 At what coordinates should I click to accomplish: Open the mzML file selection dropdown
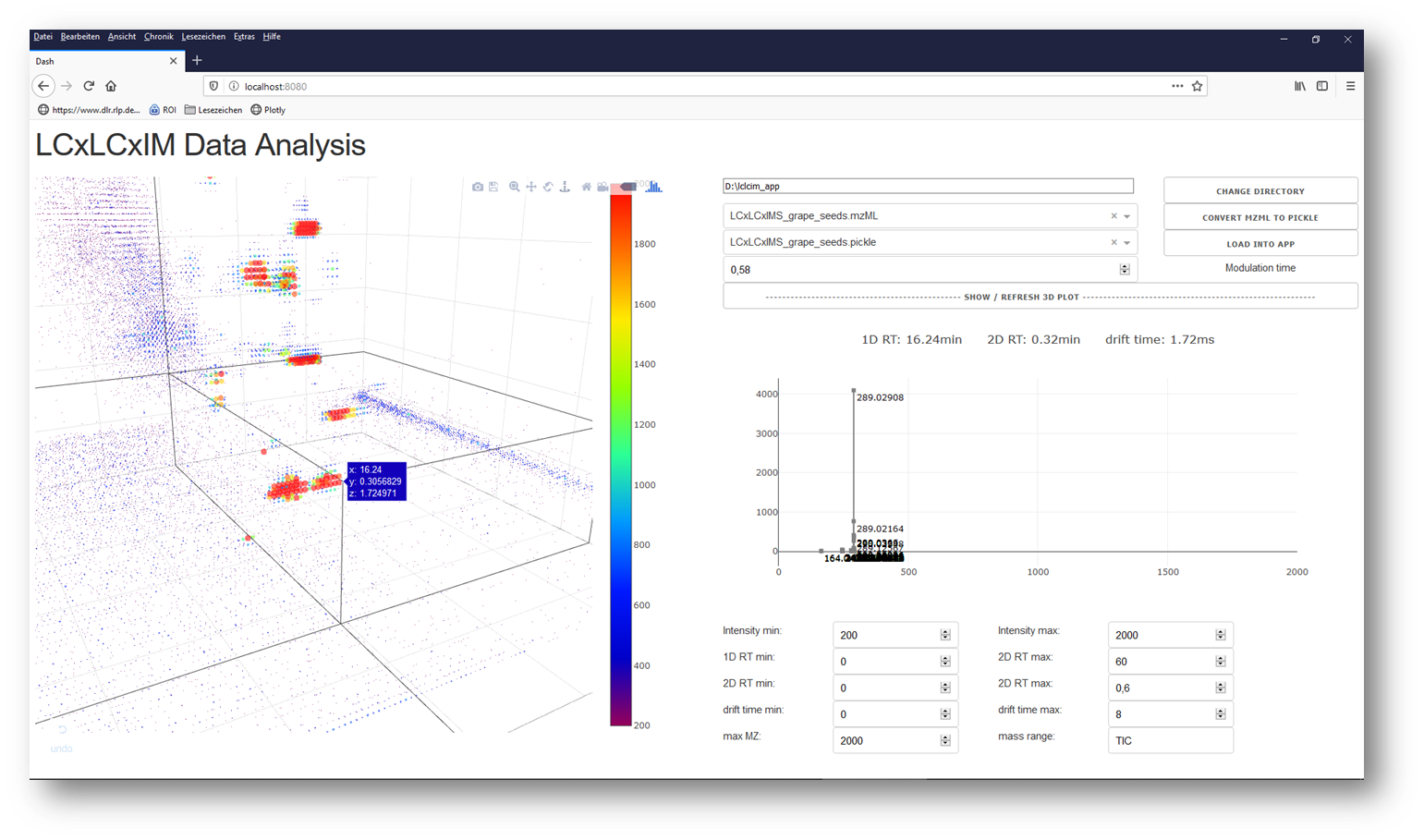coord(1126,215)
